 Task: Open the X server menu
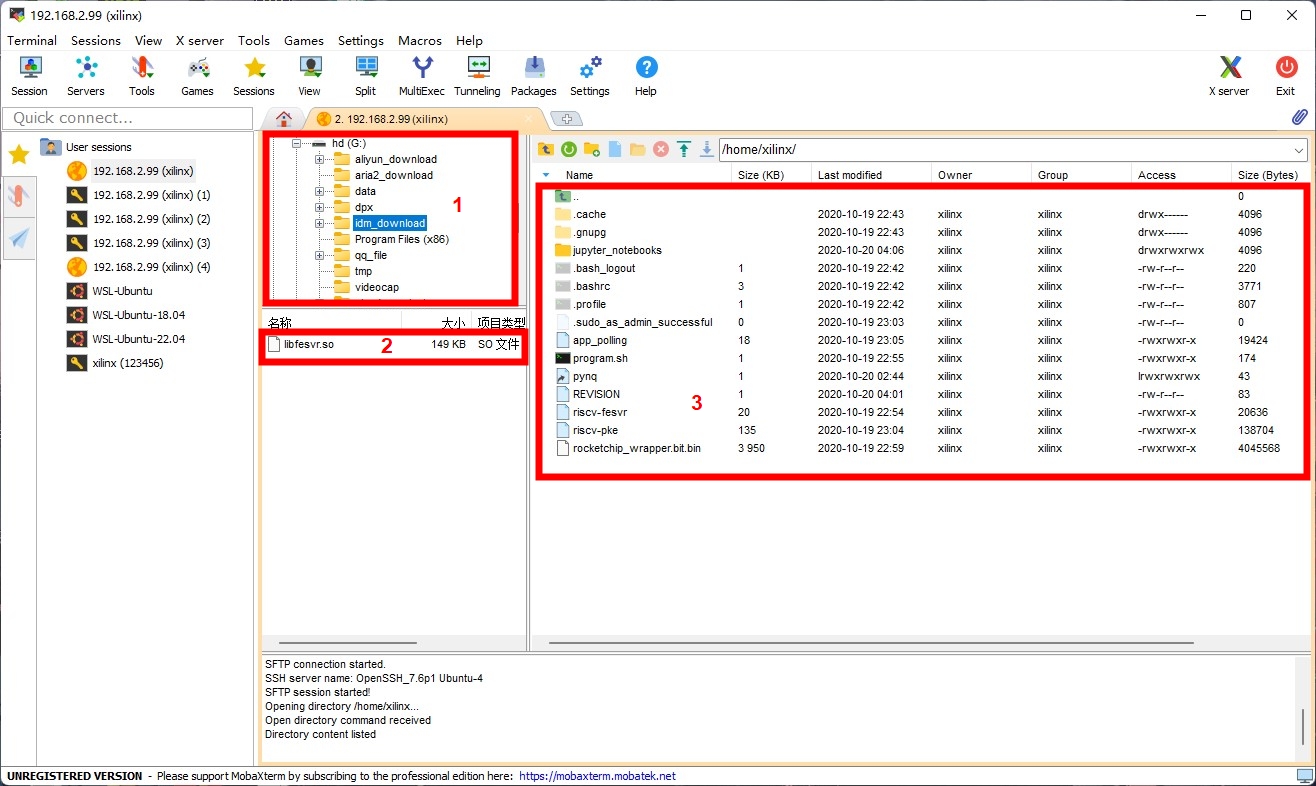click(200, 41)
